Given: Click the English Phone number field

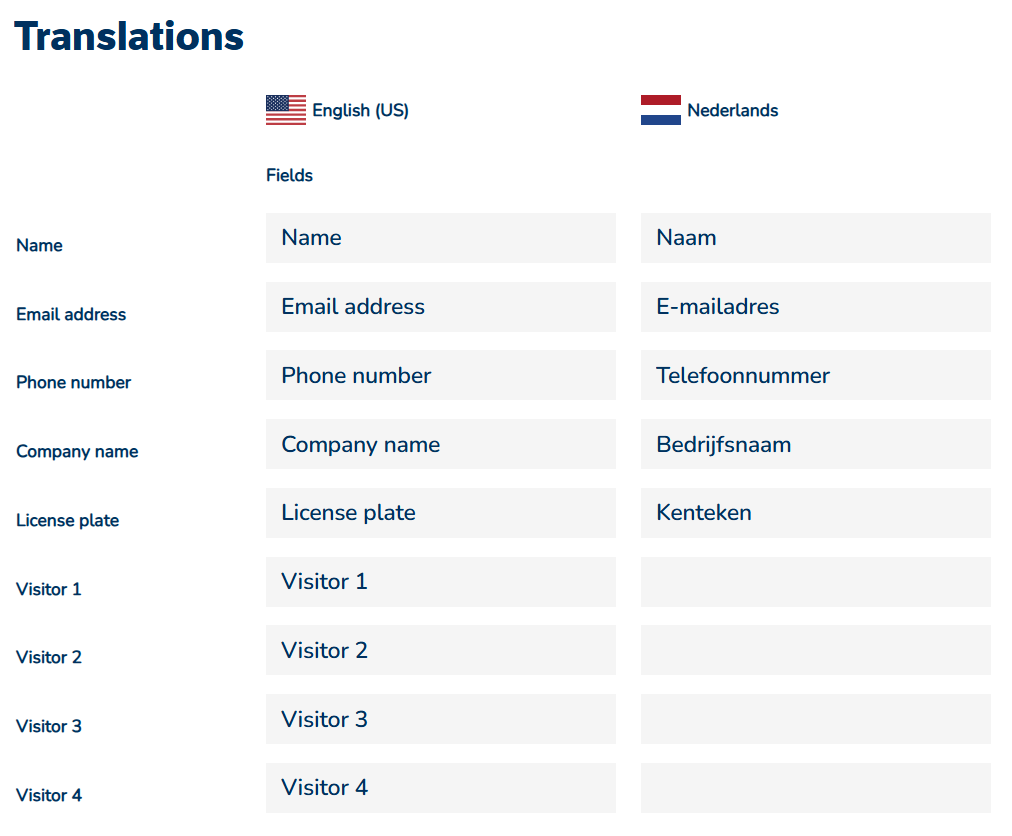Looking at the screenshot, I should click(x=440, y=376).
